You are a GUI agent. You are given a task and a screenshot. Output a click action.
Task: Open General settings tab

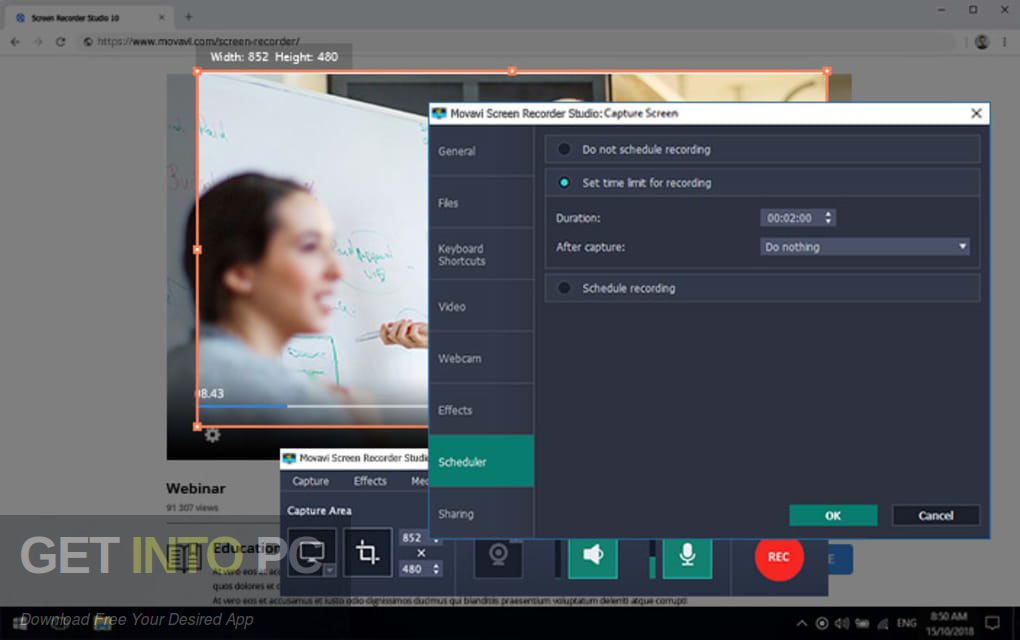click(481, 151)
